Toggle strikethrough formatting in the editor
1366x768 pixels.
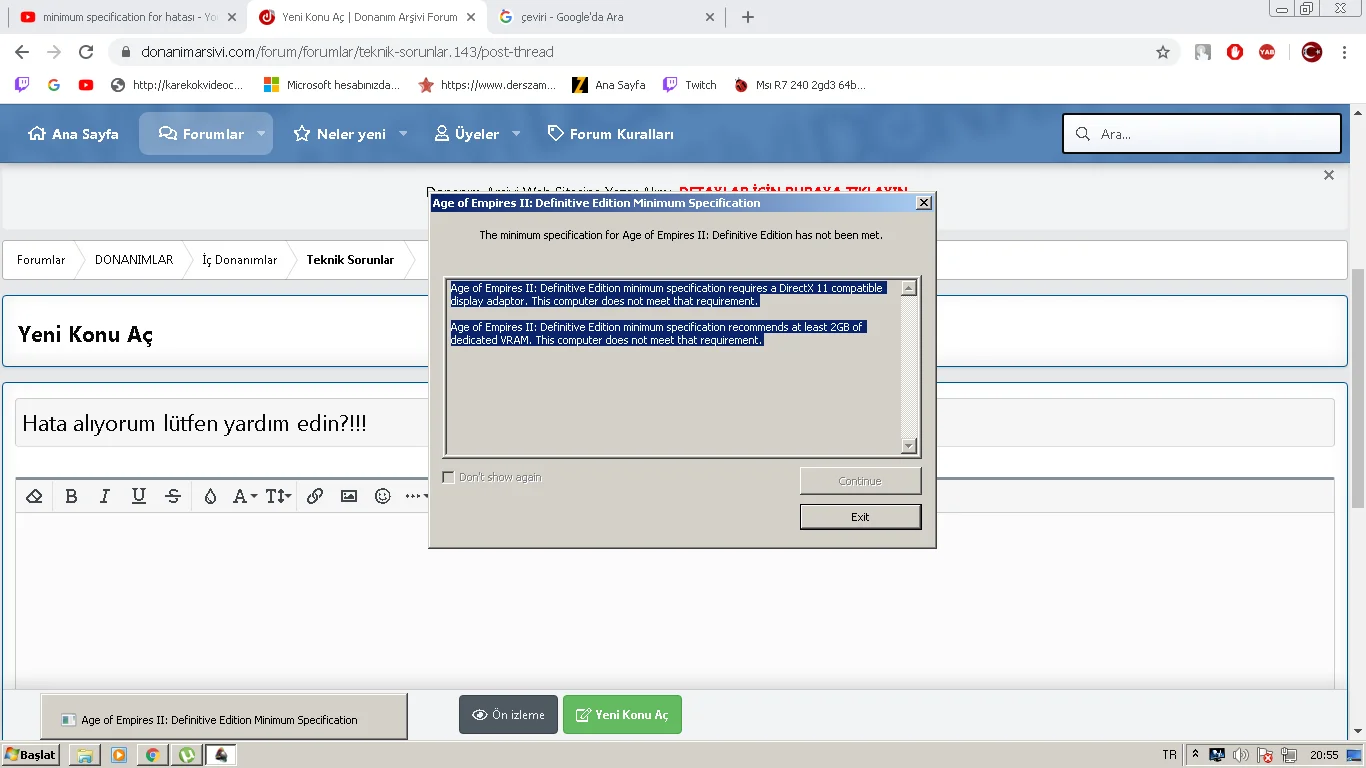pyautogui.click(x=173, y=496)
